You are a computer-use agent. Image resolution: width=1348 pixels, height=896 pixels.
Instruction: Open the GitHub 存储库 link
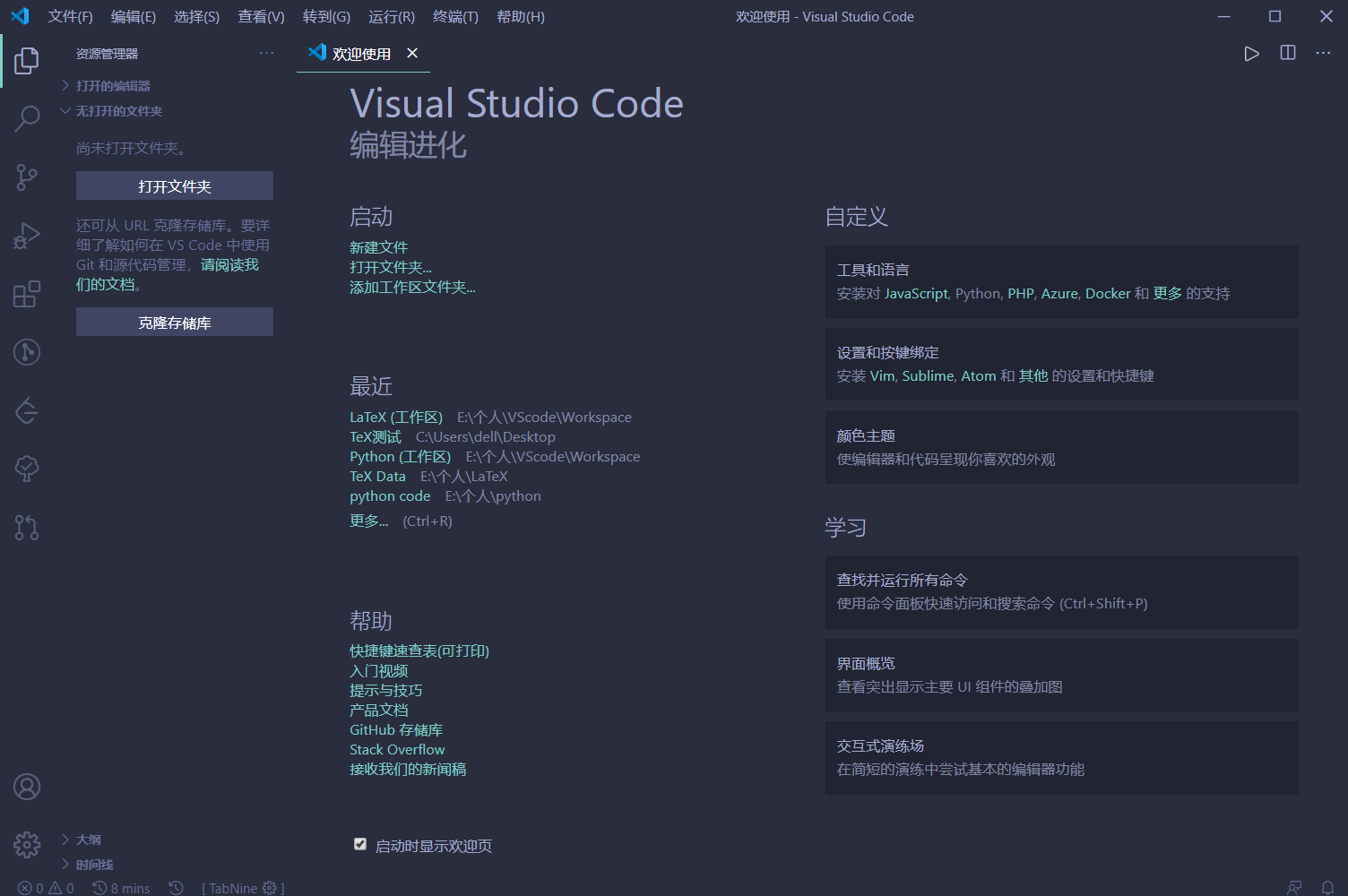(x=396, y=730)
